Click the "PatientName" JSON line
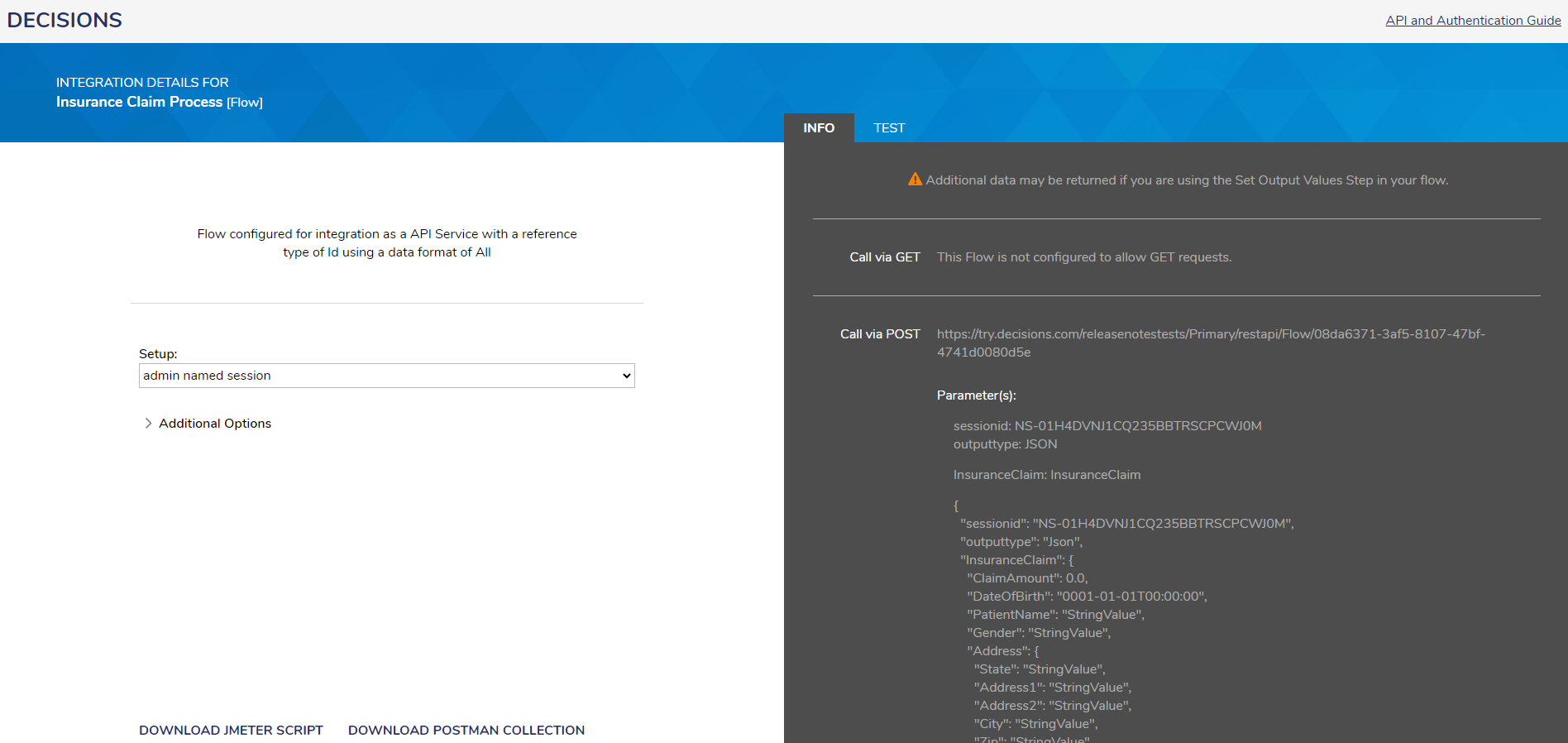 pos(1056,615)
